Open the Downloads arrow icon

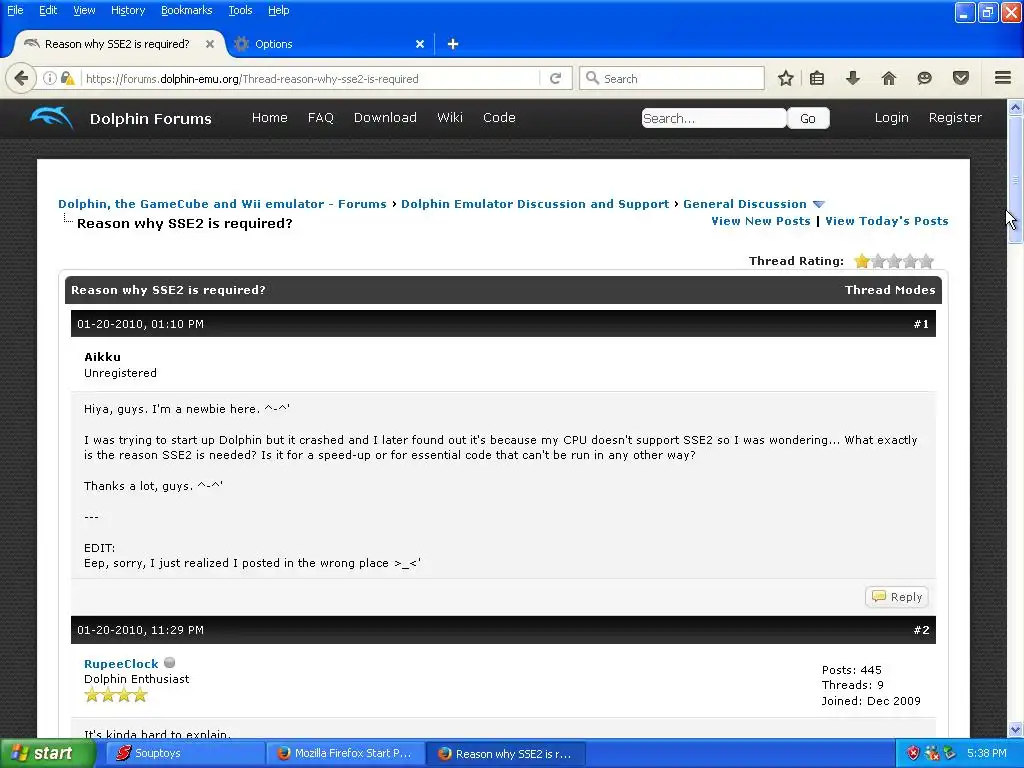[x=852, y=78]
